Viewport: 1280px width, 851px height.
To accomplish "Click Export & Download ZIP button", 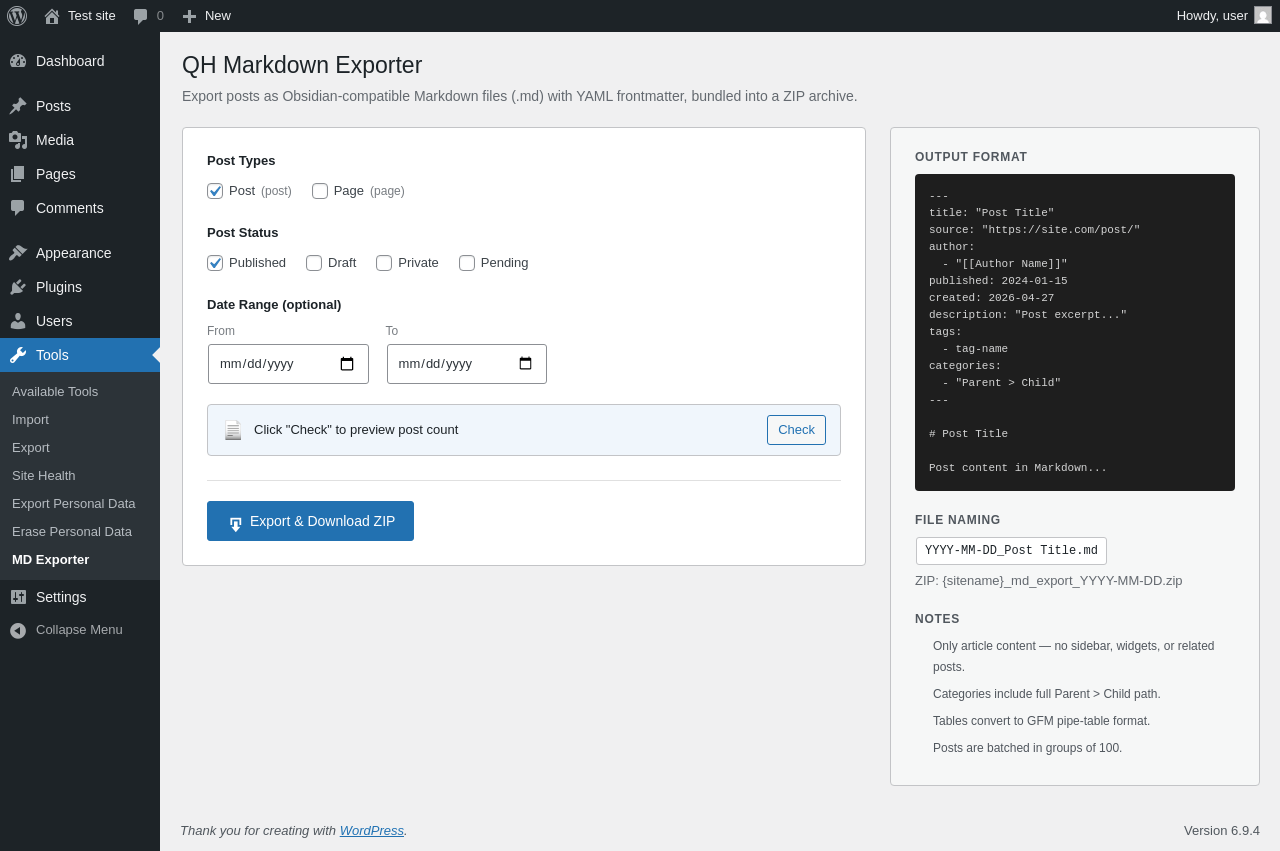I will click(310, 521).
